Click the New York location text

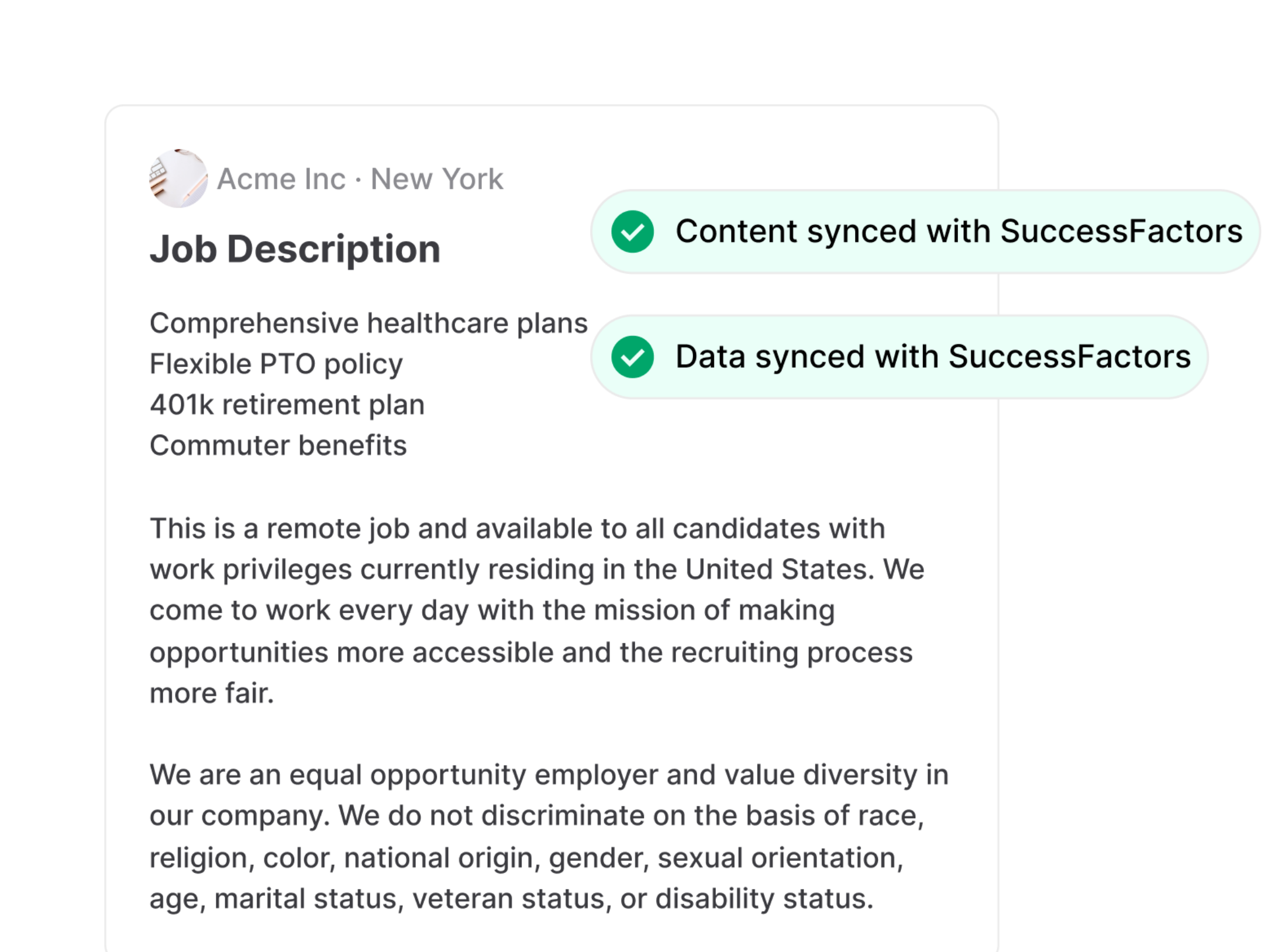437,179
